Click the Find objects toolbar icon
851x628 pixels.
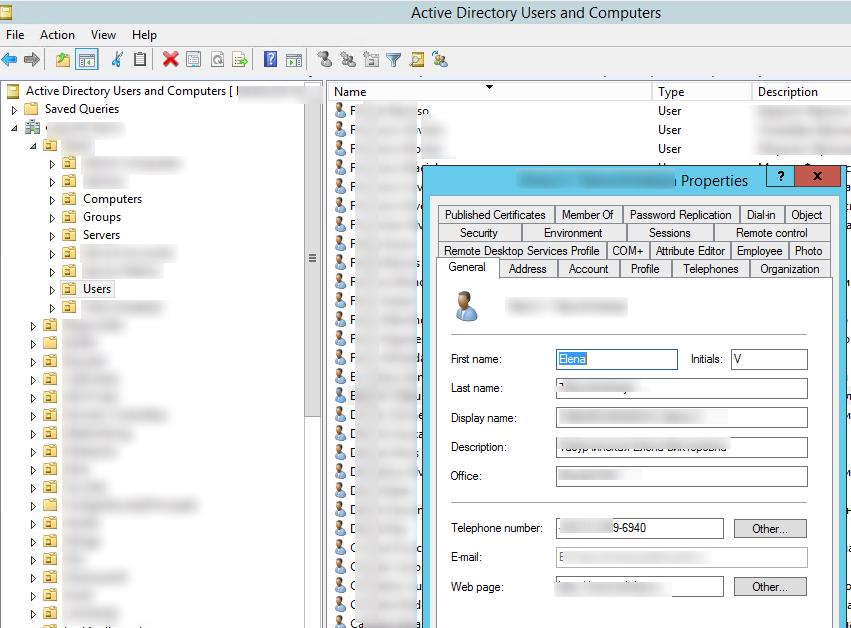click(417, 60)
